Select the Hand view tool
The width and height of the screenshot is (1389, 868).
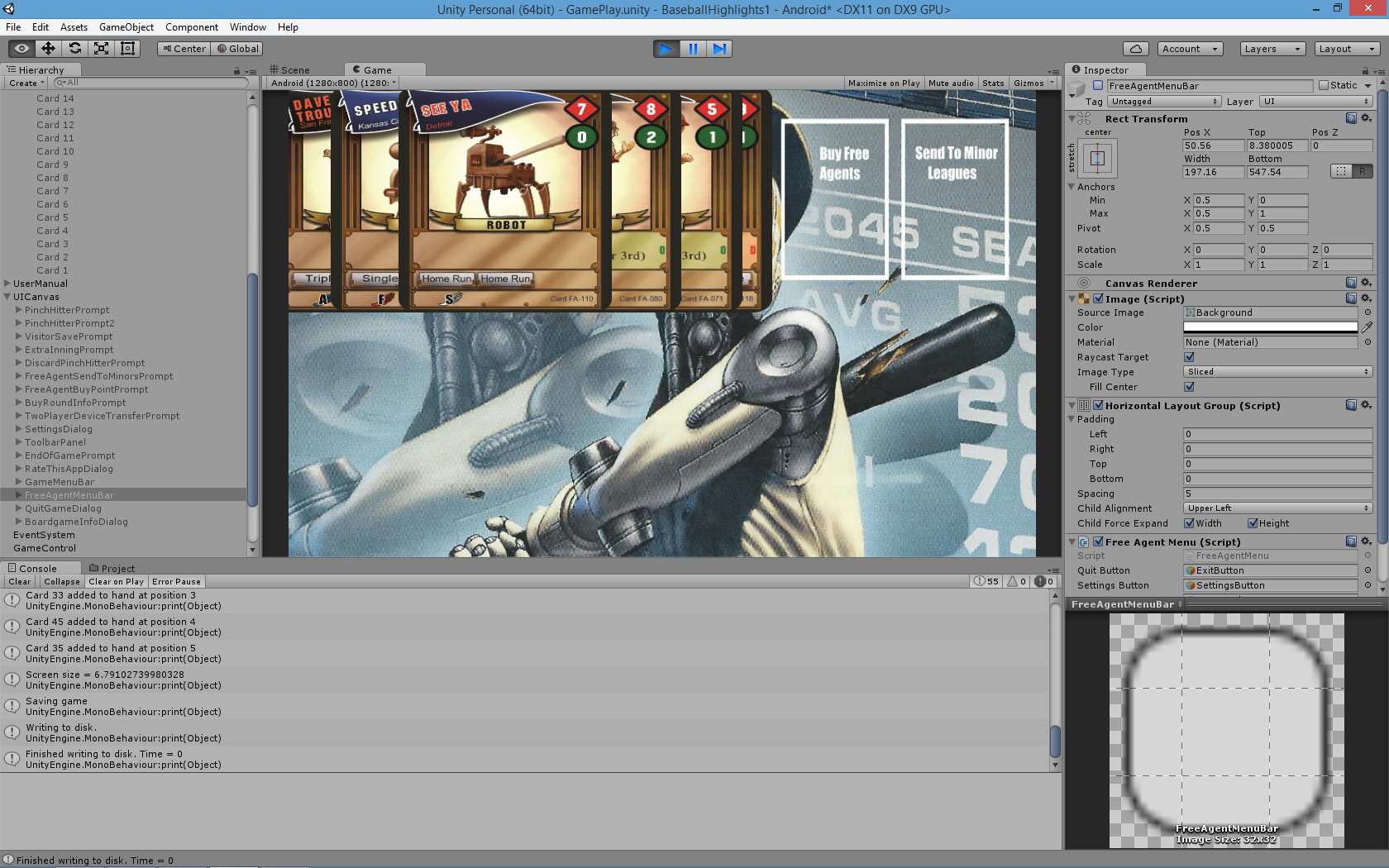pos(21,49)
